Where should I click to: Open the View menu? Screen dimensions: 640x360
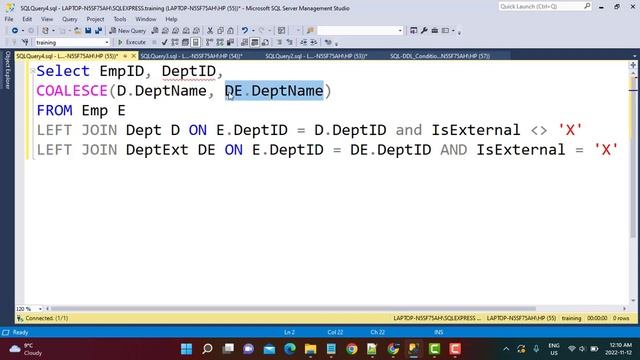47,19
